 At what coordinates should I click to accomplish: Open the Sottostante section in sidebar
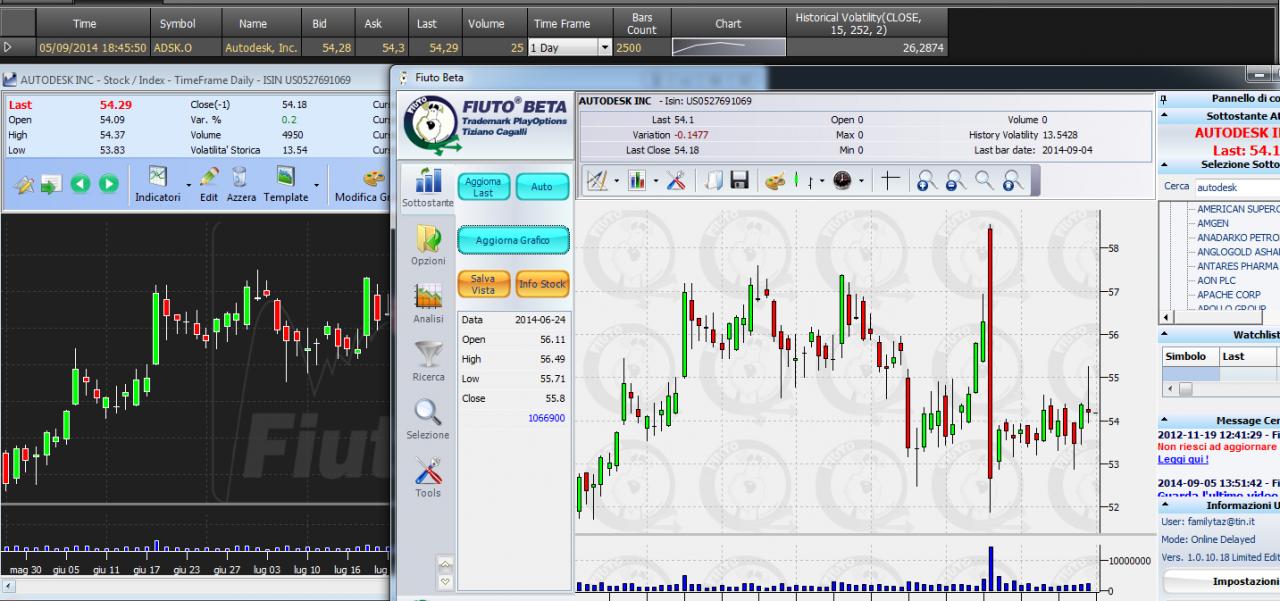pos(428,187)
